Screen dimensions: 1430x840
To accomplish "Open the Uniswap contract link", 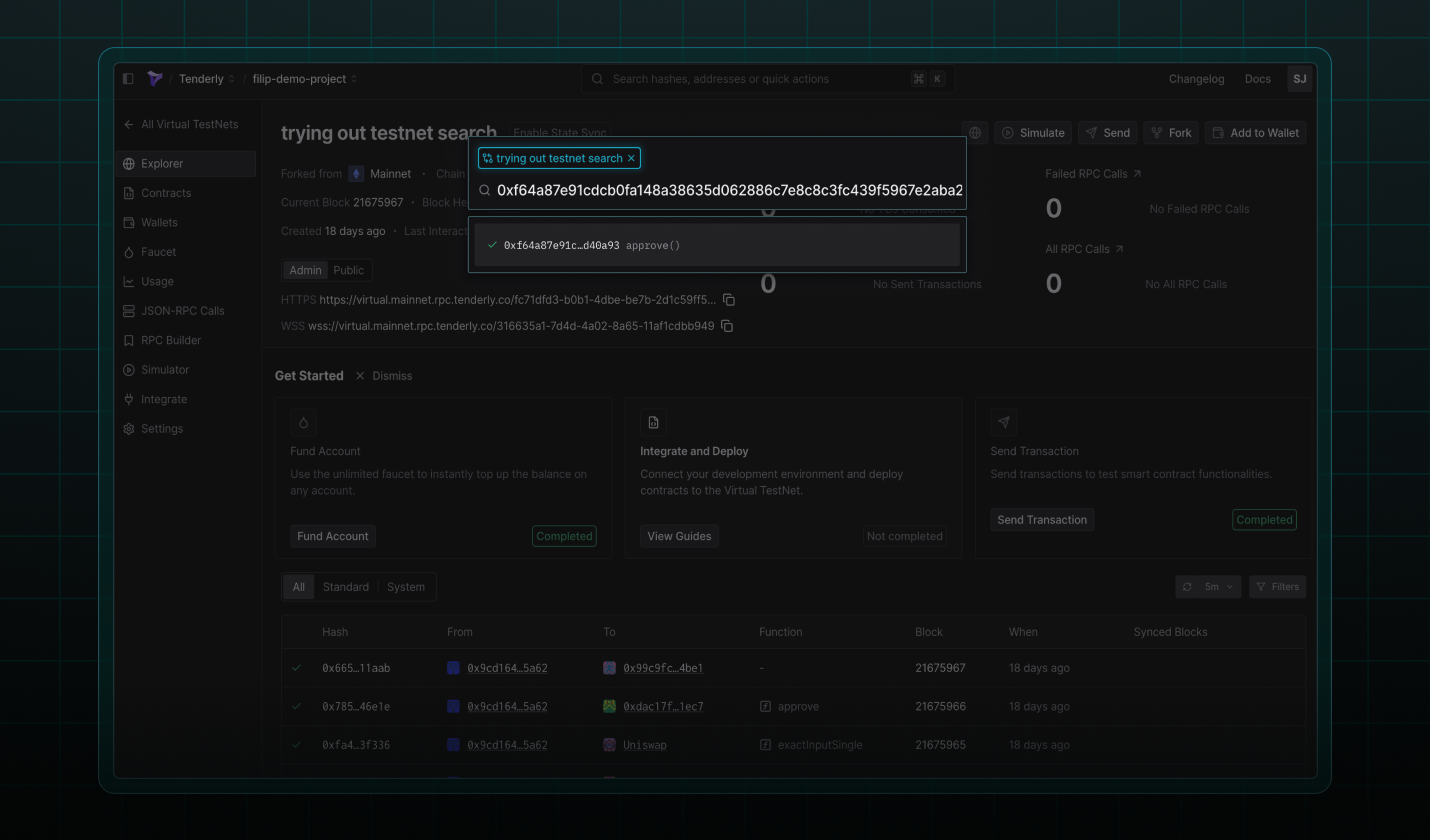I will tap(646, 744).
